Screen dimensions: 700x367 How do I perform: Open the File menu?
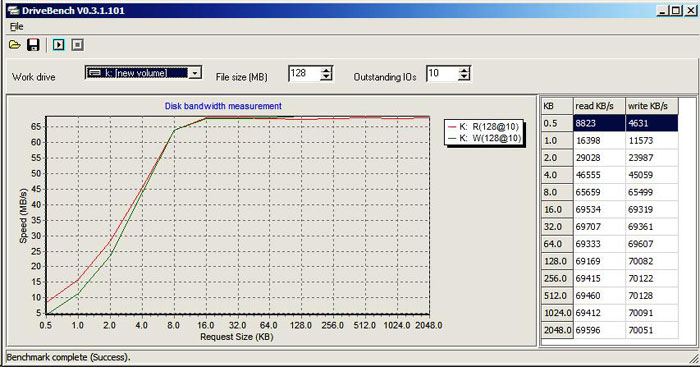tap(17, 27)
